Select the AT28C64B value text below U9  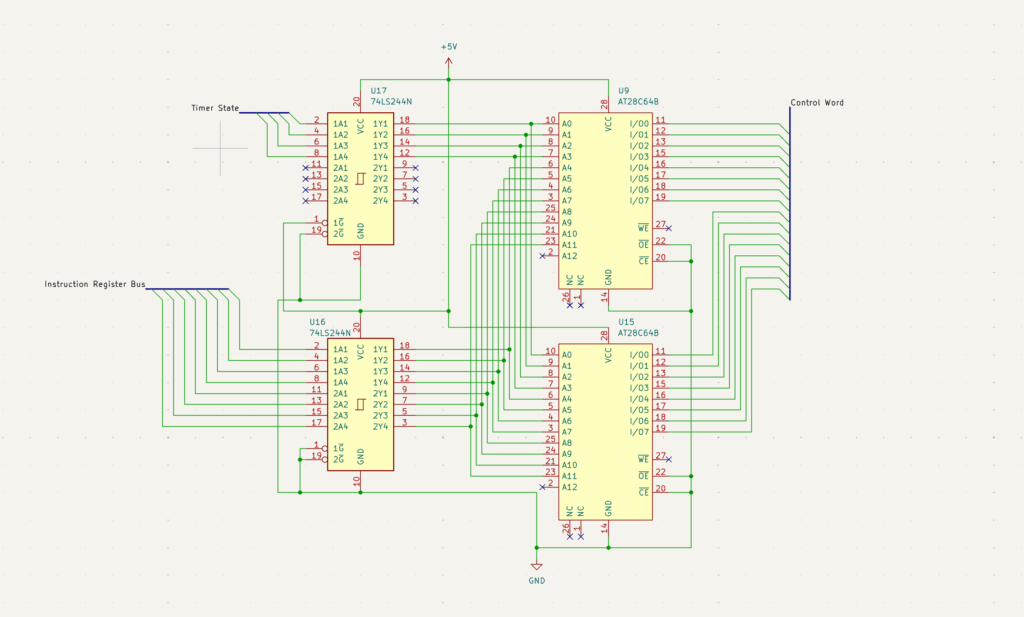coord(639,102)
